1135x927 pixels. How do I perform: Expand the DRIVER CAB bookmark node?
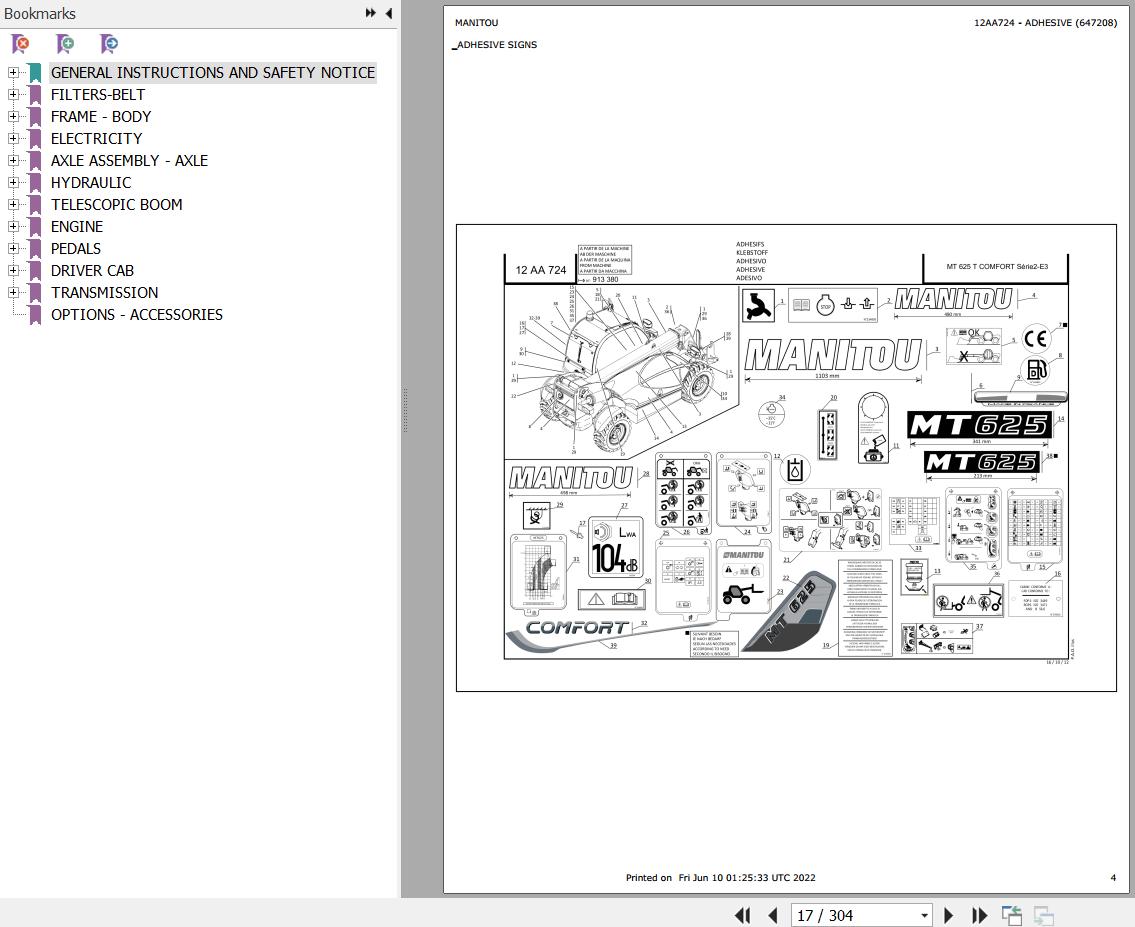click(x=13, y=271)
